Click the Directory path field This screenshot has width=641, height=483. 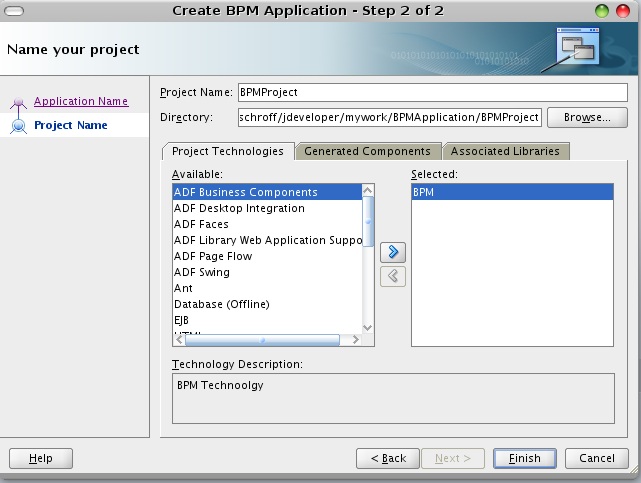(390, 118)
